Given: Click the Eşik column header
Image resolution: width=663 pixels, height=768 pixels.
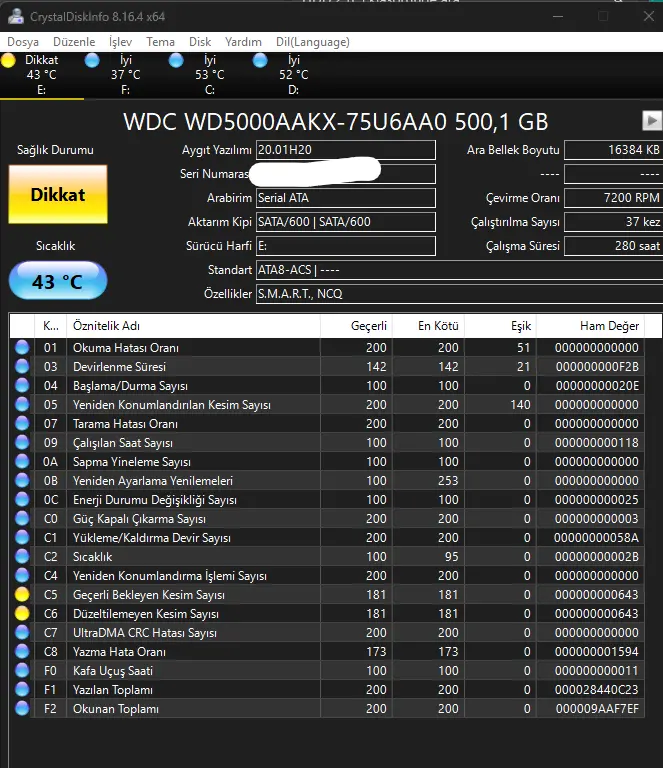Looking at the screenshot, I should [500, 326].
